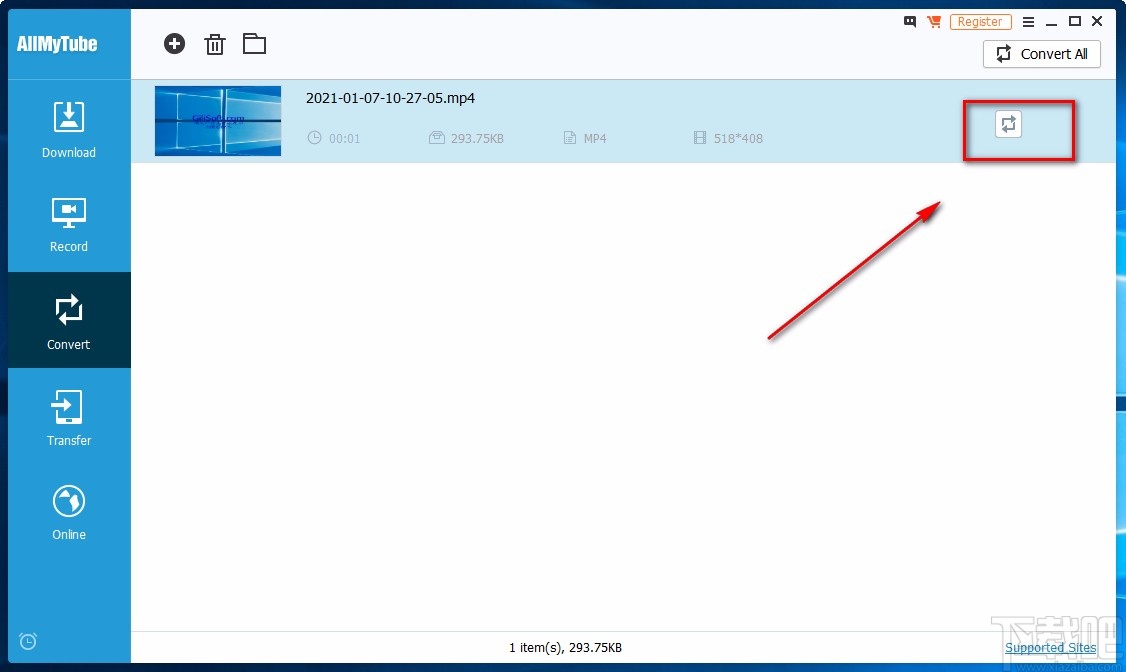Open the scheduler clock icon
The width and height of the screenshot is (1126, 672).
point(28,641)
